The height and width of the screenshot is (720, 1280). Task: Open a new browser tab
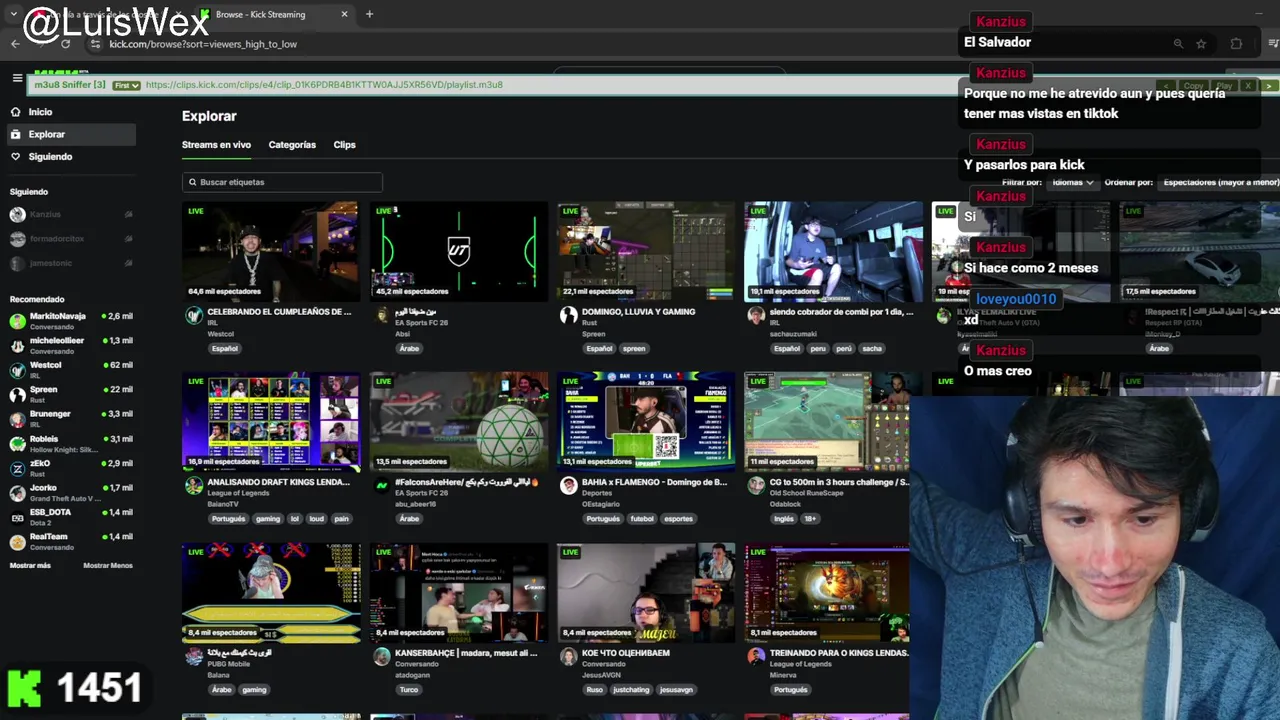pos(369,14)
